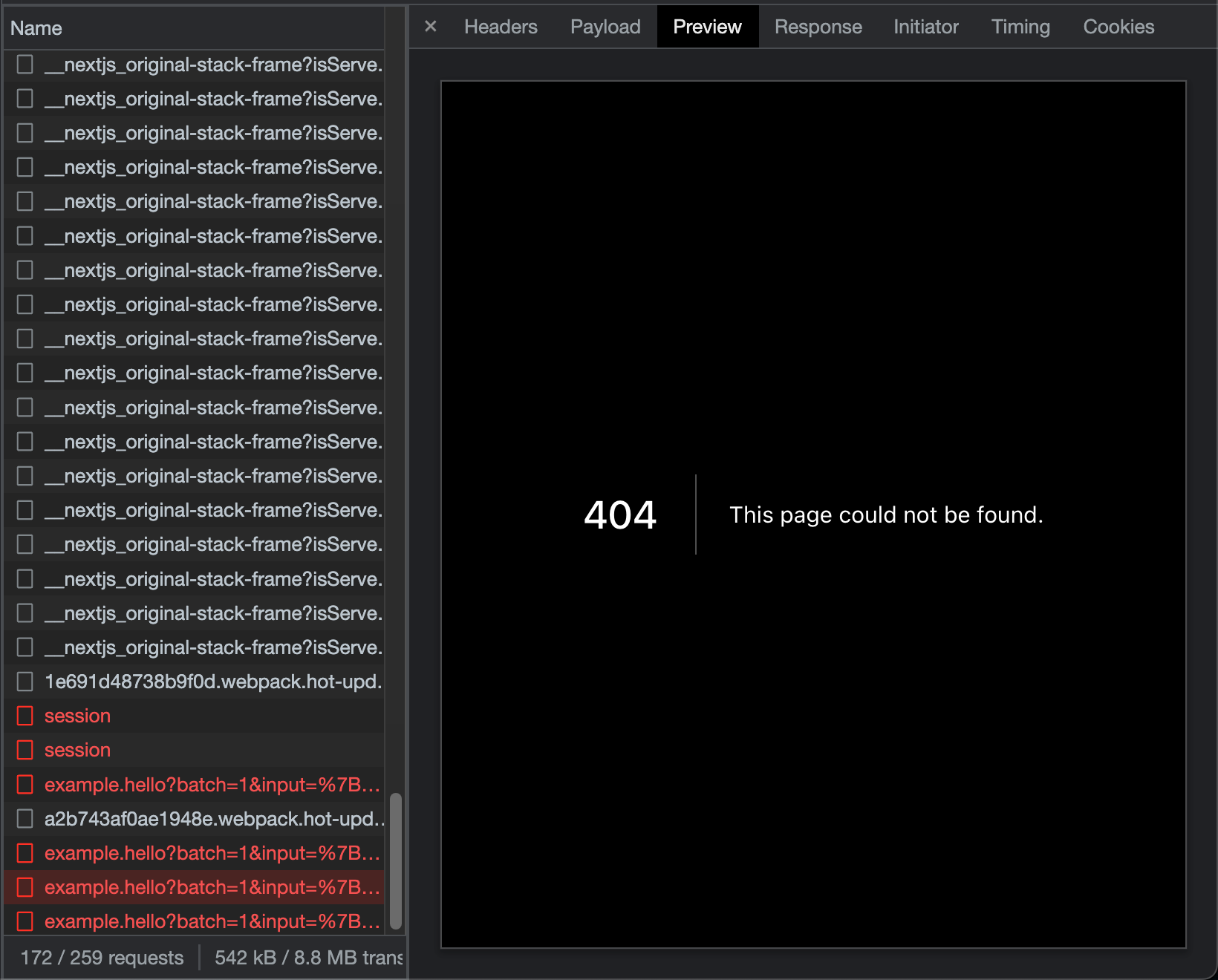The height and width of the screenshot is (980, 1218).
Task: Click the highlighted example.hello request row
Action: point(195,887)
